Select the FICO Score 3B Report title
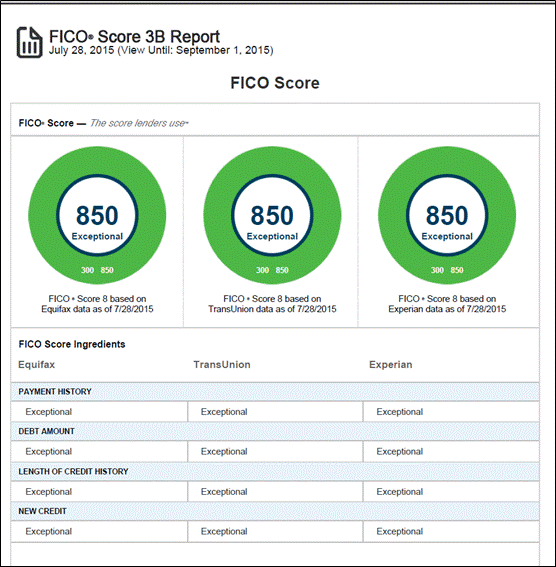This screenshot has width=556, height=567. (x=134, y=37)
